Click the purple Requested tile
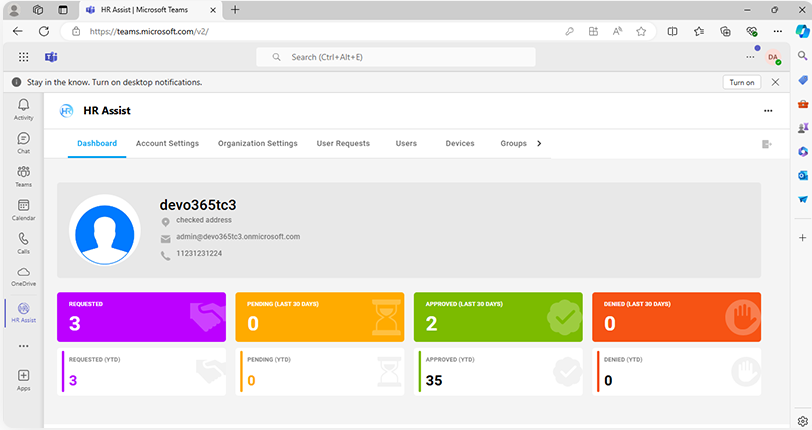Image resolution: width=812 pixels, height=430 pixels. [145, 316]
